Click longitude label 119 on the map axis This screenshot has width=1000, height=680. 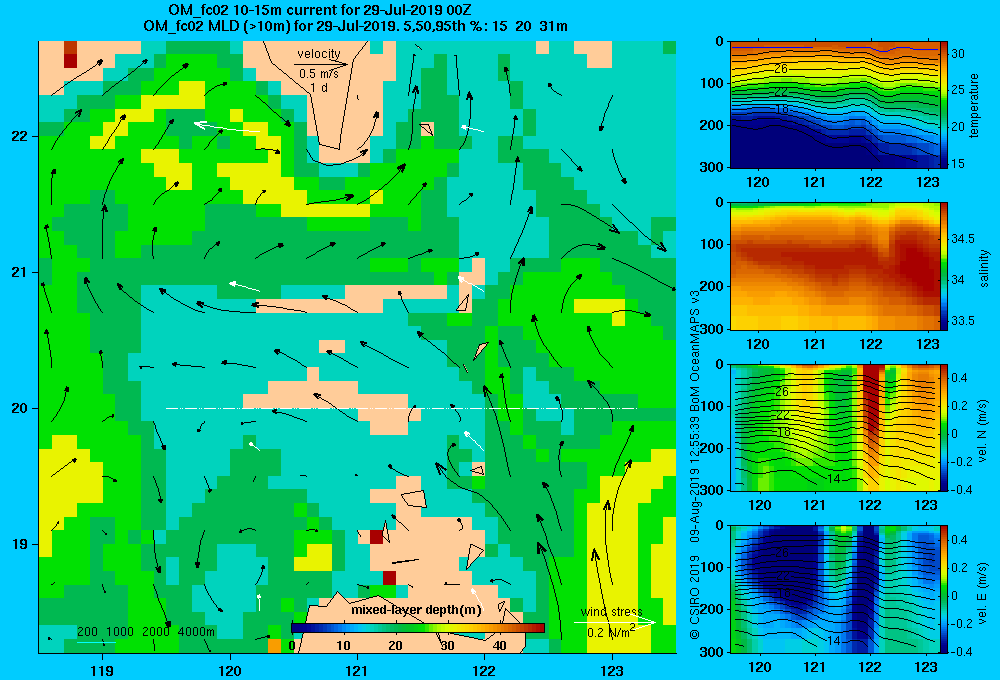[x=102, y=670]
